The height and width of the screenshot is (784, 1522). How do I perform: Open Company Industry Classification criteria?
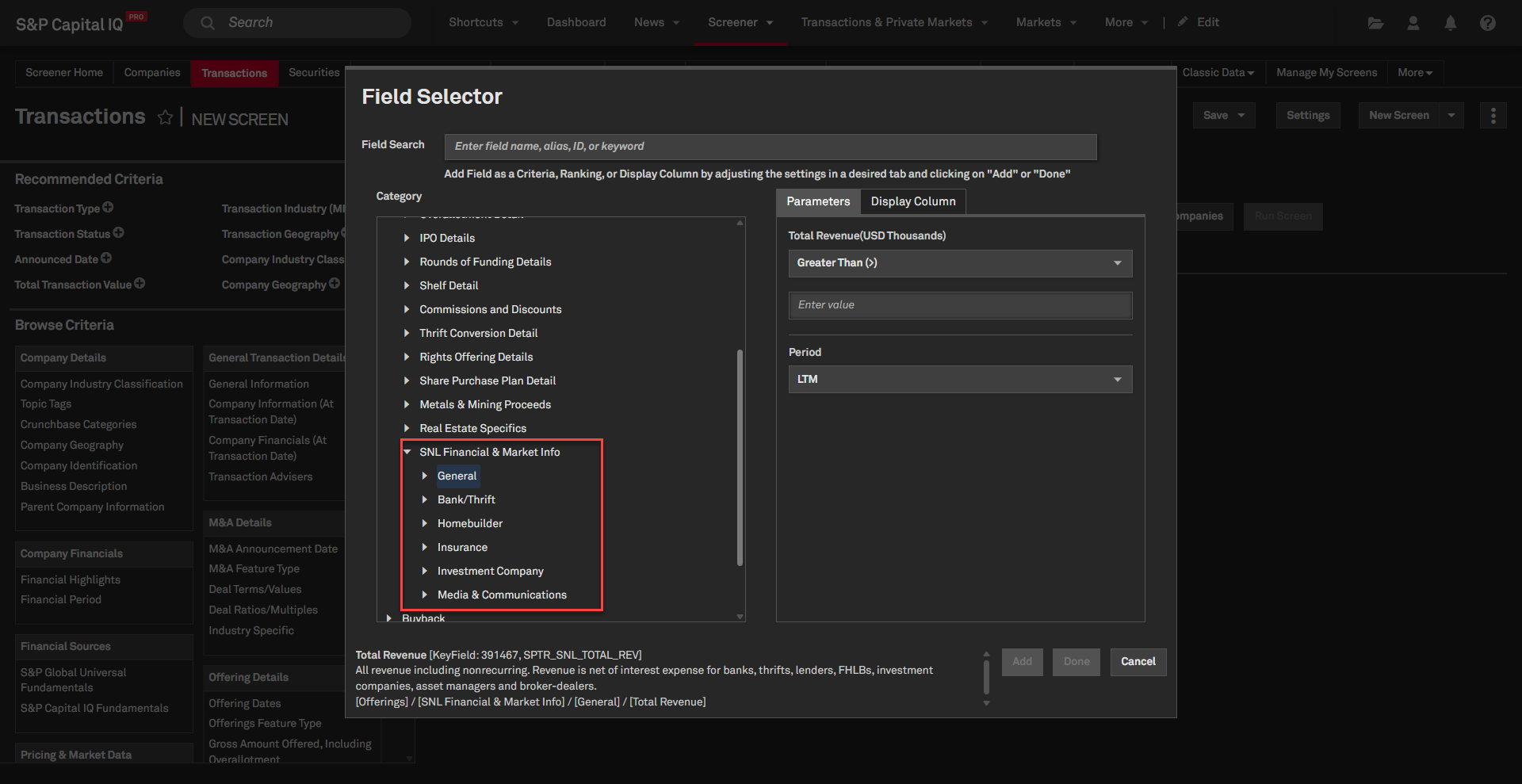point(101,384)
